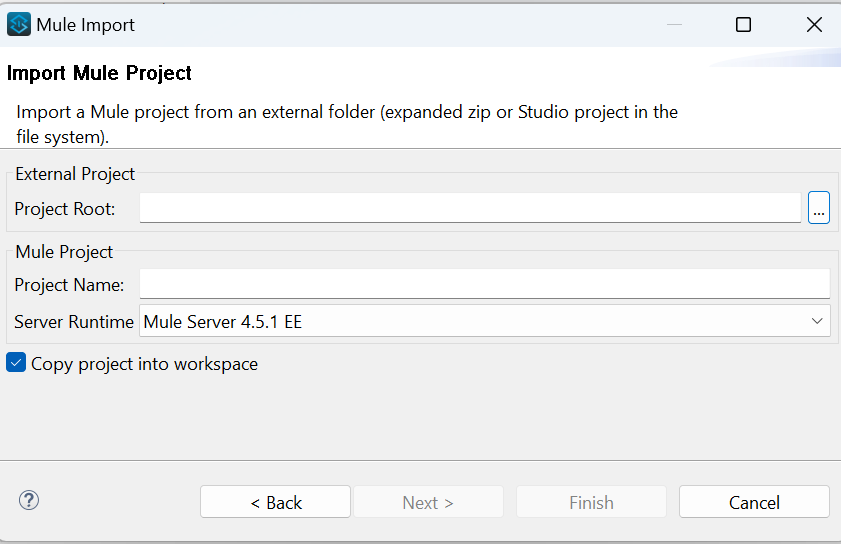
Task: Maximize the Mule Import dialog
Action: (743, 25)
